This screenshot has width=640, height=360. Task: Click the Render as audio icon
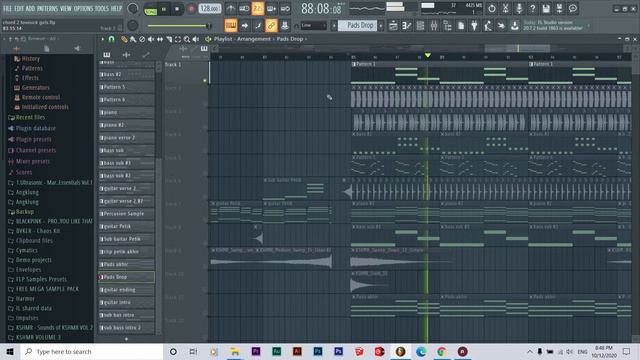pyautogui.click(x=560, y=8)
